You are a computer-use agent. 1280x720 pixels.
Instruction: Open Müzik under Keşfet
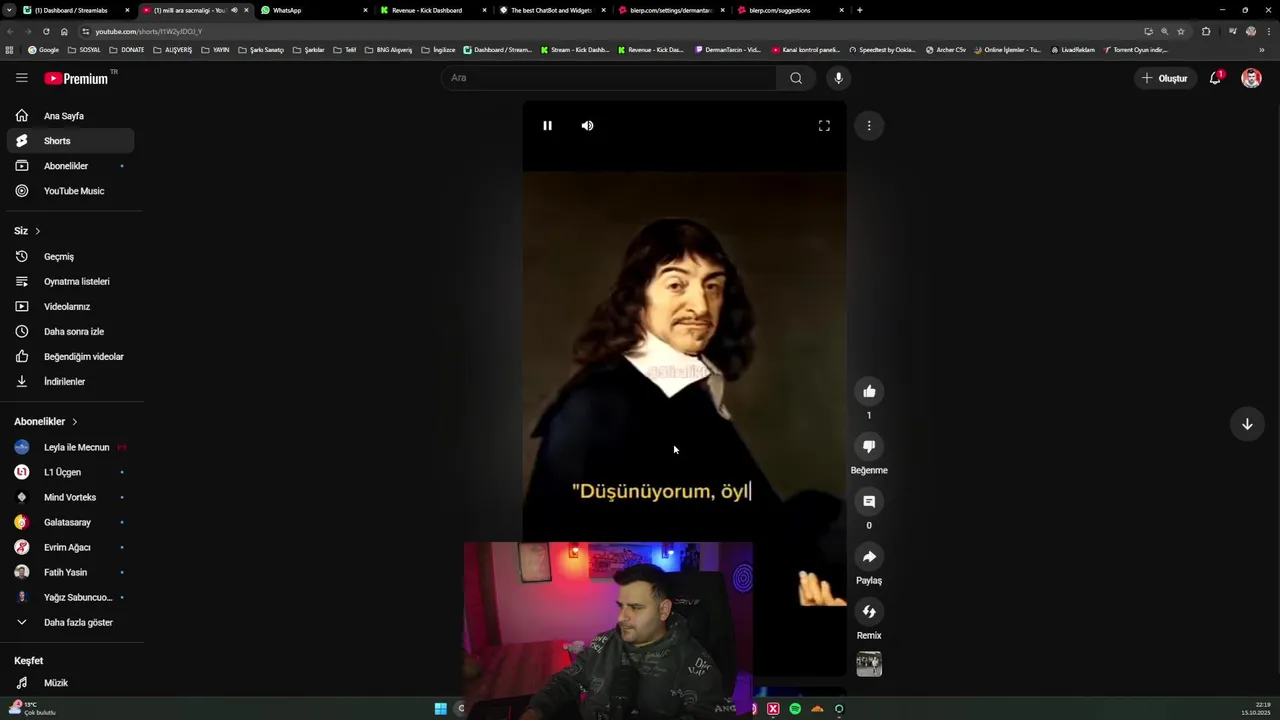(70, 683)
